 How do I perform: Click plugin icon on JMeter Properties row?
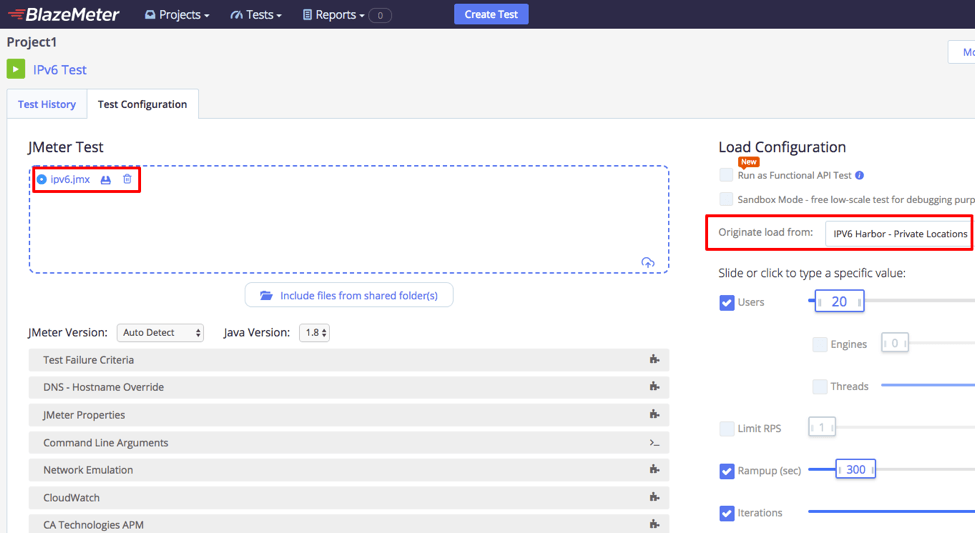[654, 414]
